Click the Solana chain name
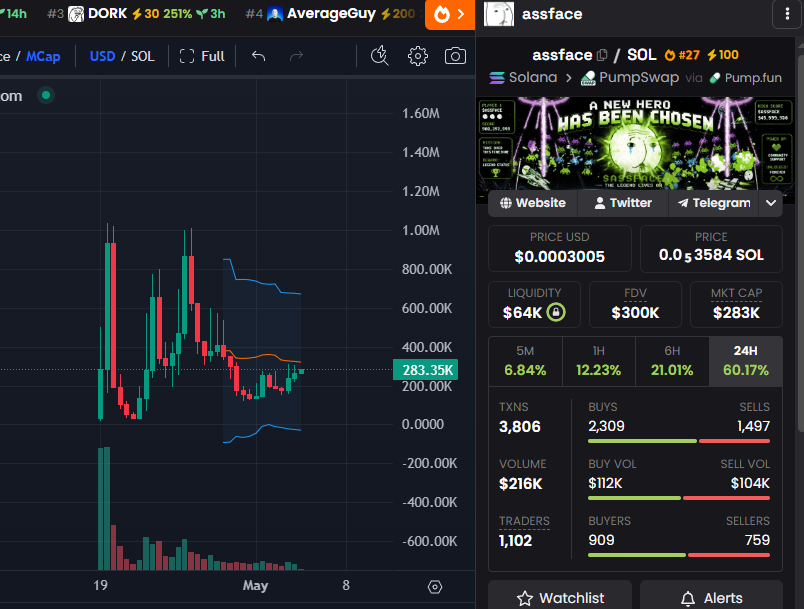804x609 pixels. [533, 77]
